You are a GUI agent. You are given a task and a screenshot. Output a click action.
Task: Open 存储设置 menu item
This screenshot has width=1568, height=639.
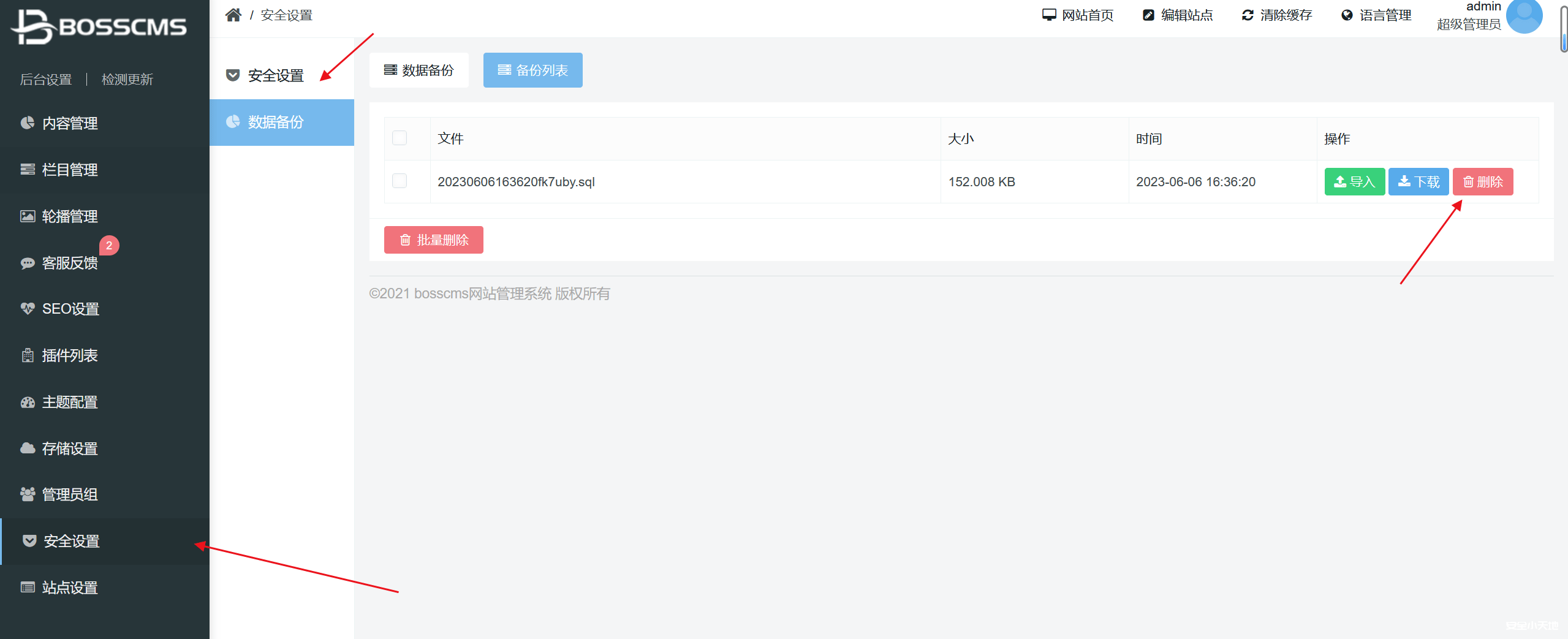click(105, 448)
